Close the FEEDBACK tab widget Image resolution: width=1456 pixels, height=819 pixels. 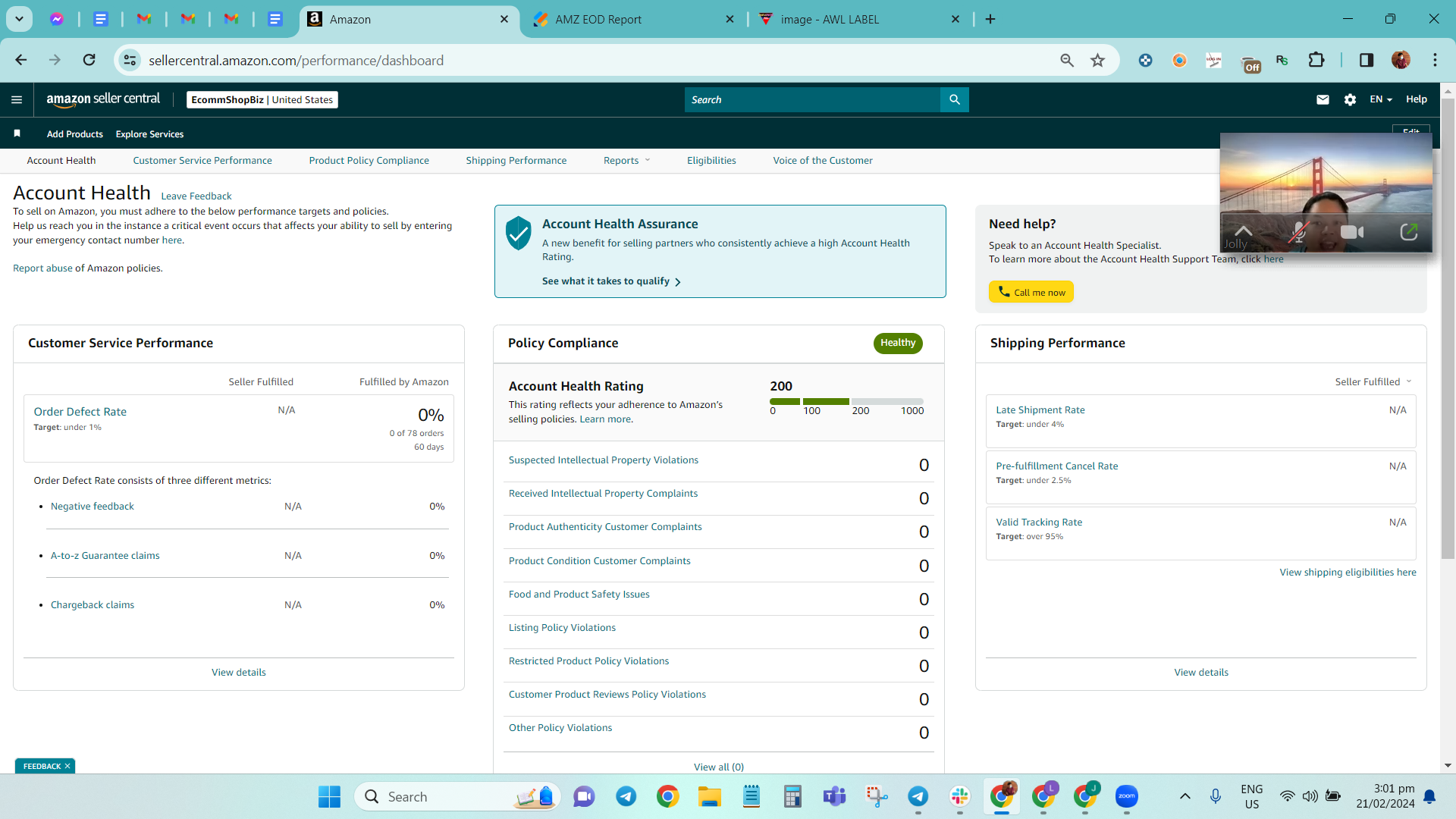tap(67, 766)
